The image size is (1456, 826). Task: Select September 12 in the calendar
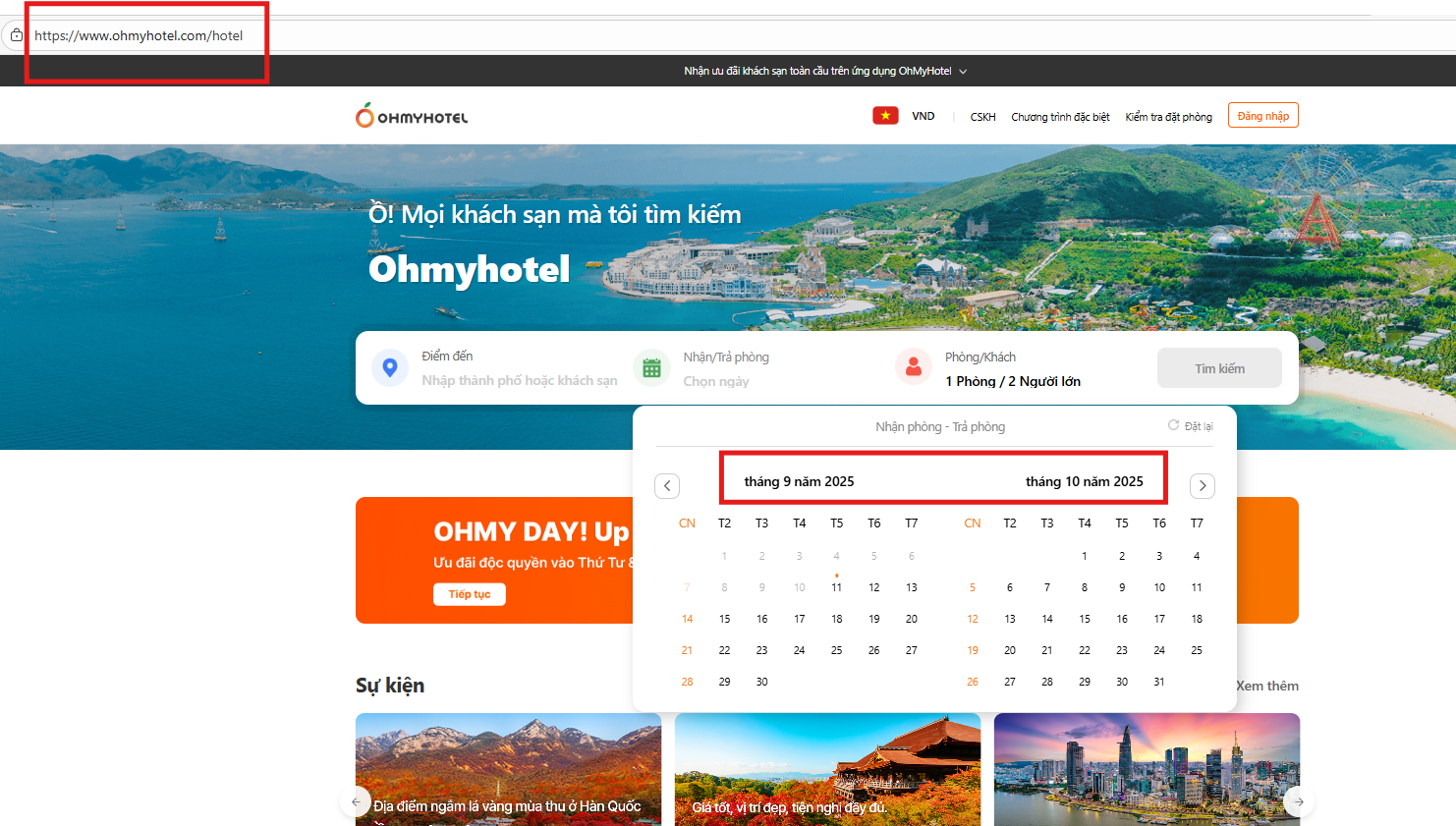(874, 587)
